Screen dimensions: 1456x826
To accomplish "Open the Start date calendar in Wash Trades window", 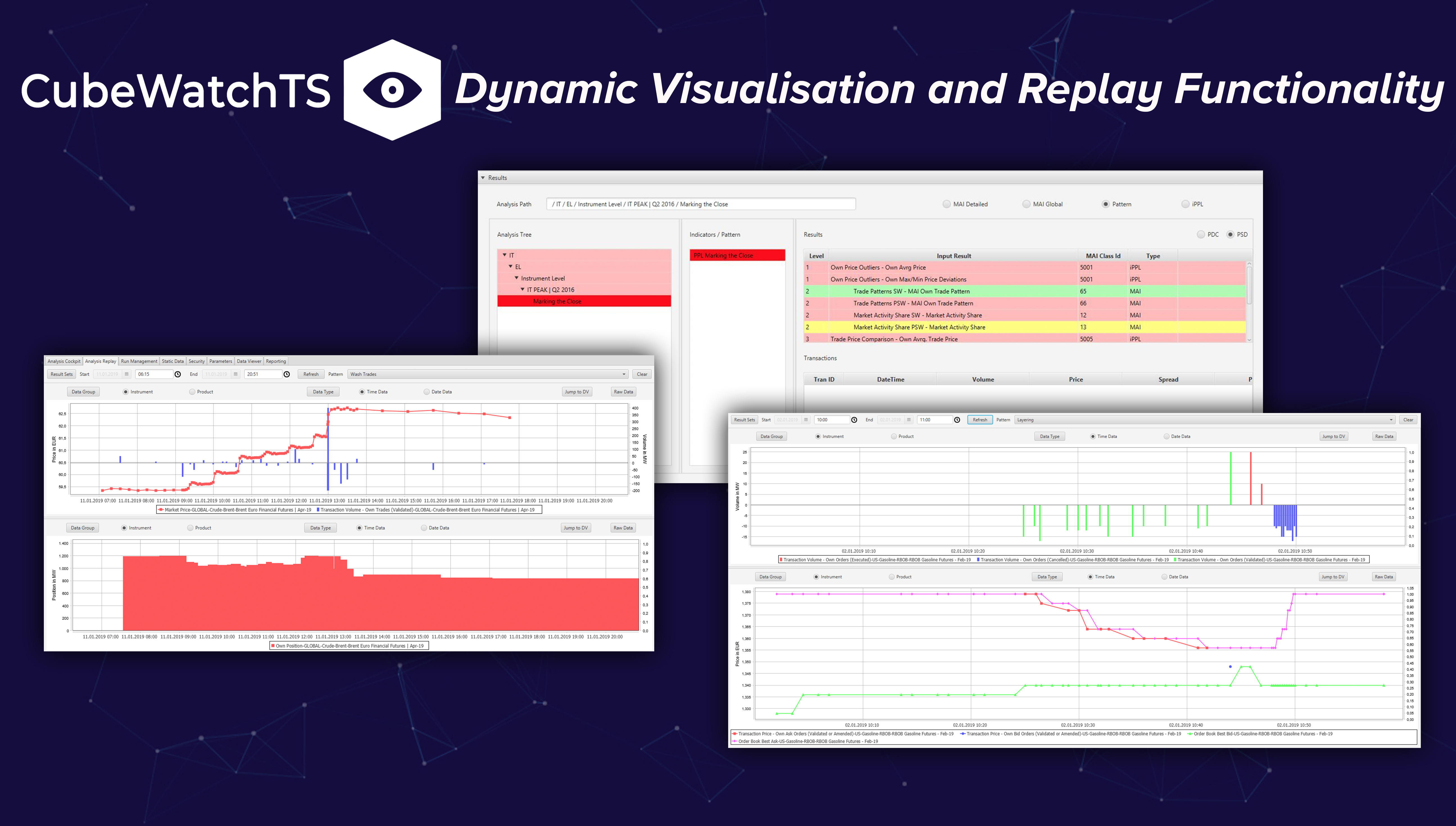I will tap(127, 375).
